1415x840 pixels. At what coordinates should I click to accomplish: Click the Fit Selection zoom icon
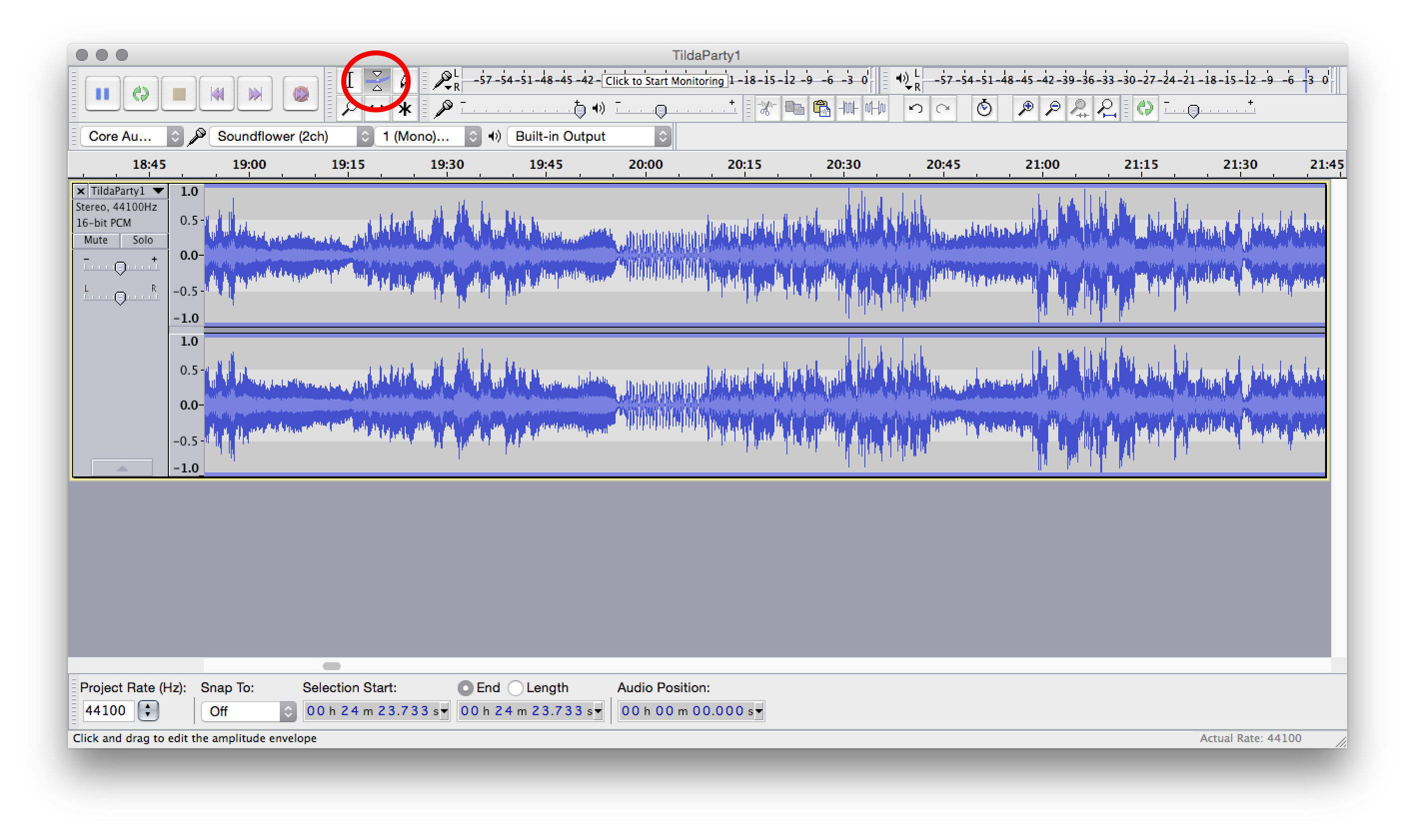[1079, 108]
